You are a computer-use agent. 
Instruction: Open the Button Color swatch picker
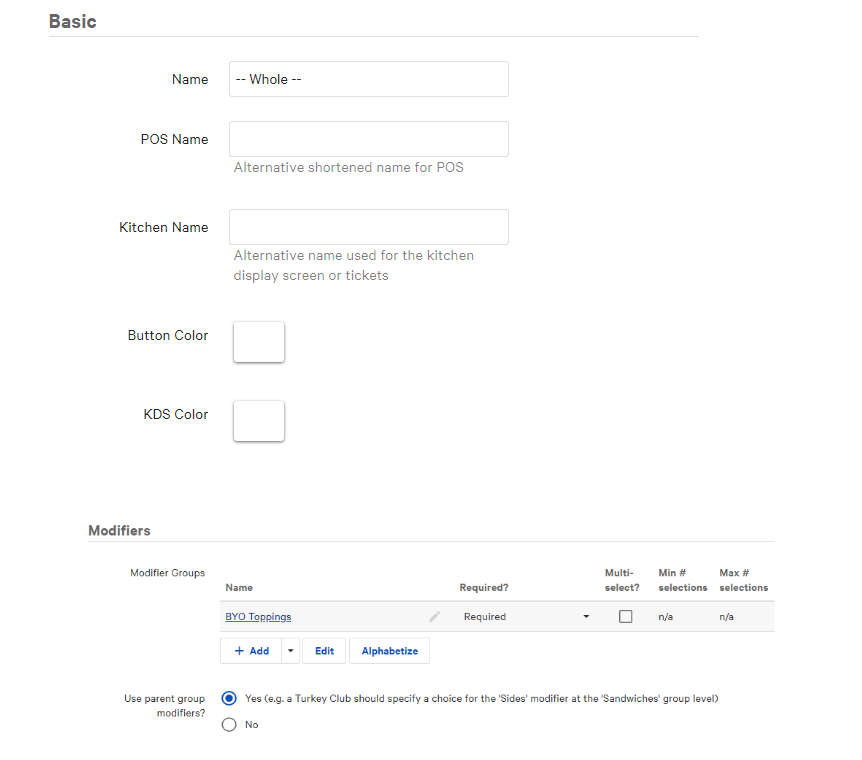tap(259, 342)
